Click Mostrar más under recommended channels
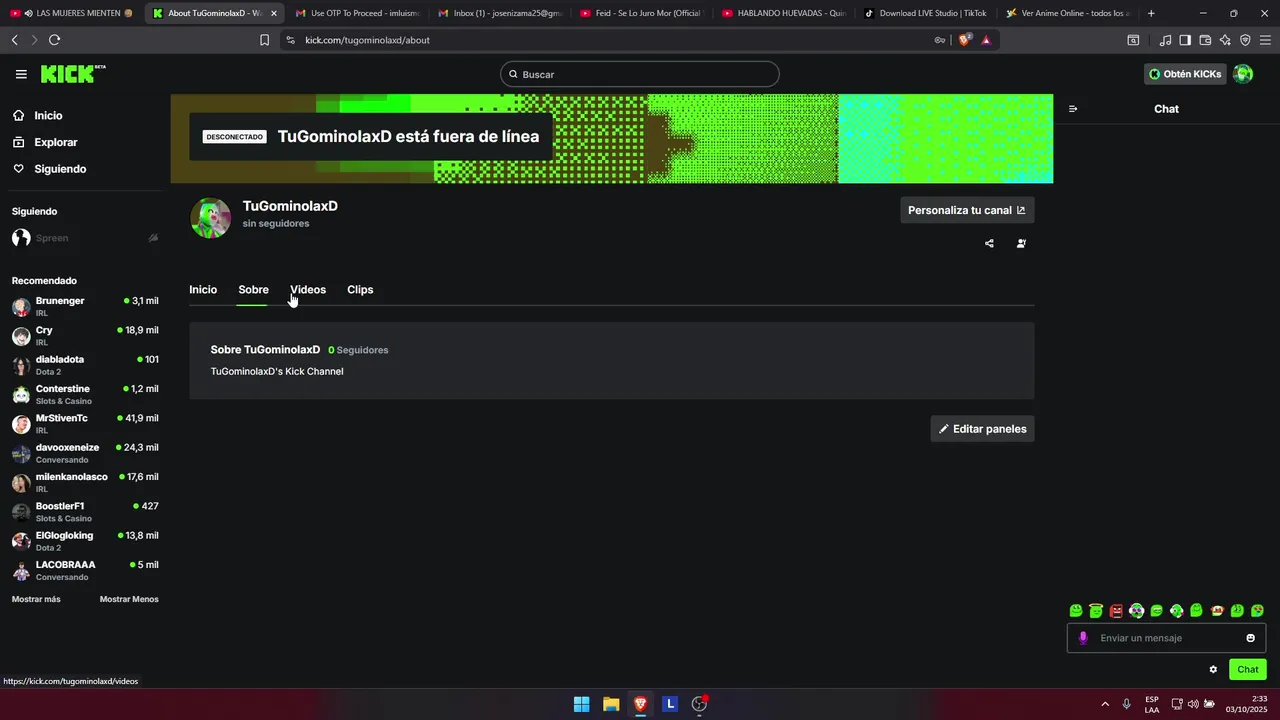The width and height of the screenshot is (1280, 720). (36, 599)
